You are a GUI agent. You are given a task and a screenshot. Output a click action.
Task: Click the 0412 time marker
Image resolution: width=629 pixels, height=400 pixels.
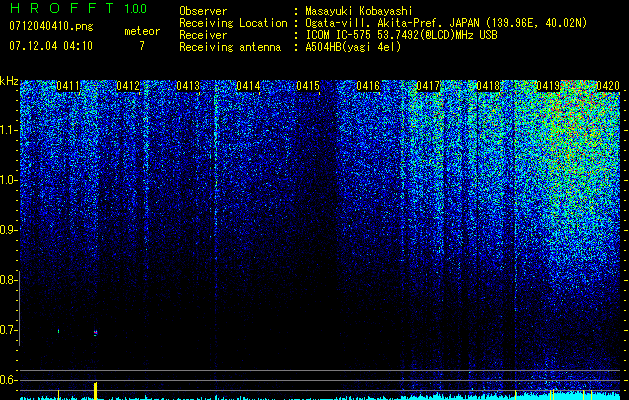(x=128, y=86)
